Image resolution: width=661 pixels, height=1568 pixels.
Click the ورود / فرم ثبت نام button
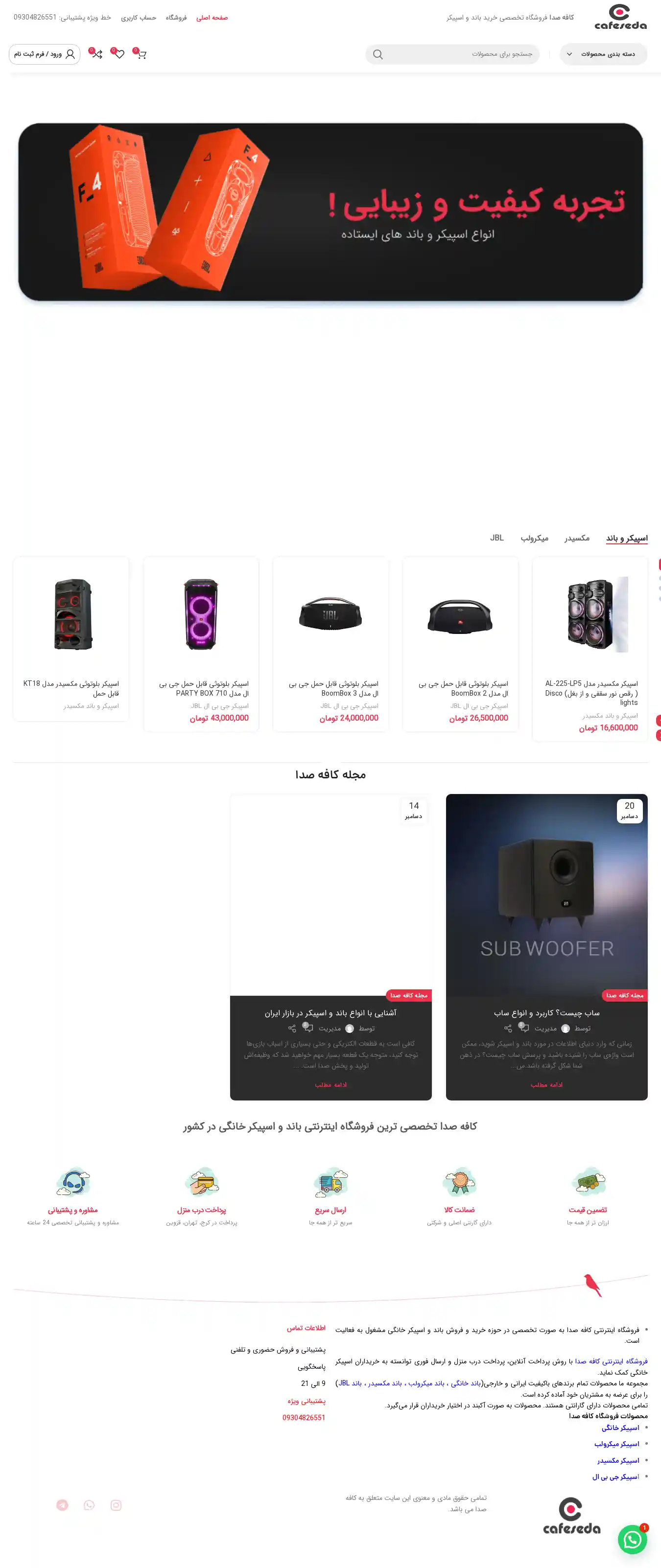coord(45,54)
